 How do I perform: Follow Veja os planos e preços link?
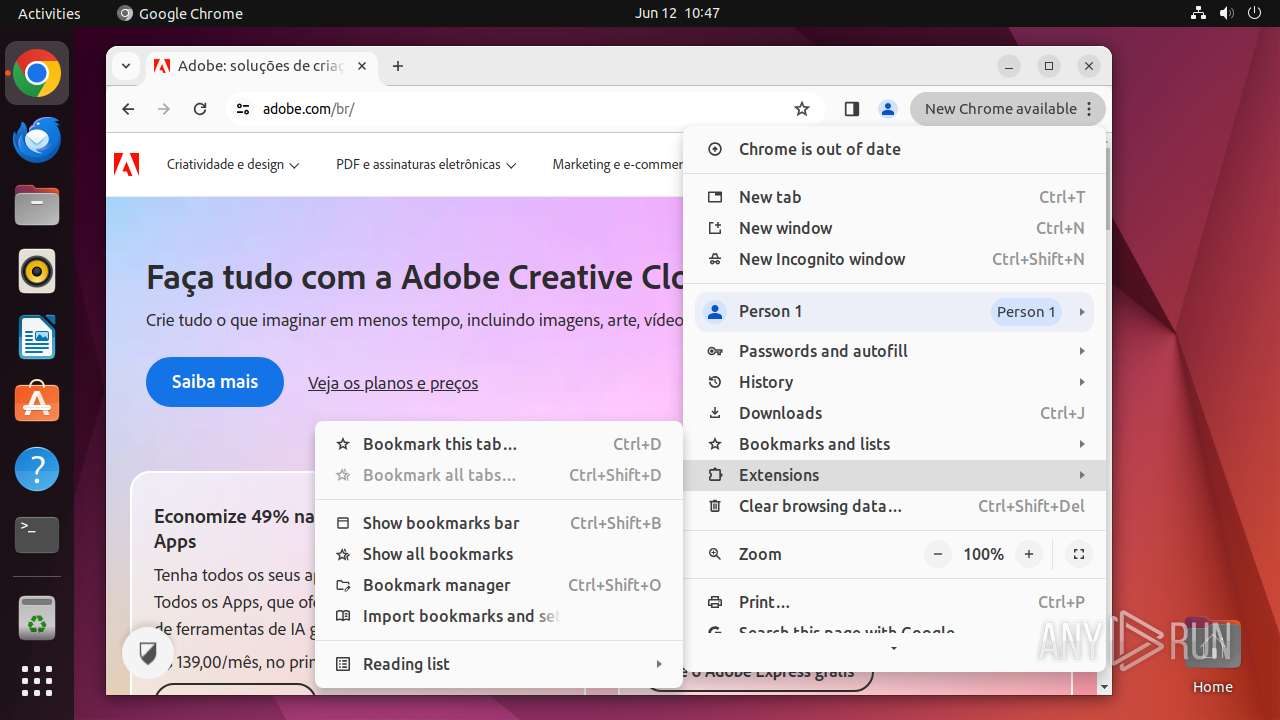tap(393, 383)
